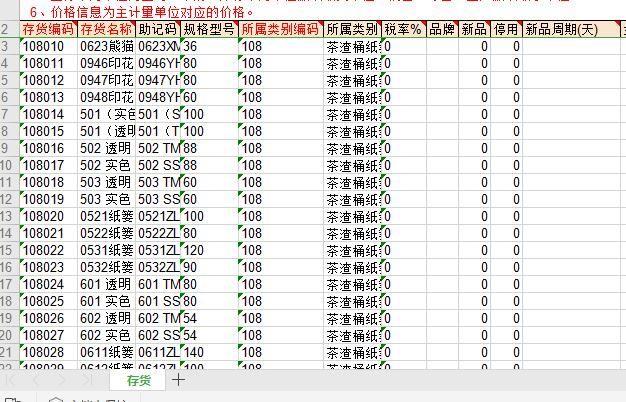Click cell containing code 108017
The height and width of the screenshot is (402, 626).
pos(48,165)
